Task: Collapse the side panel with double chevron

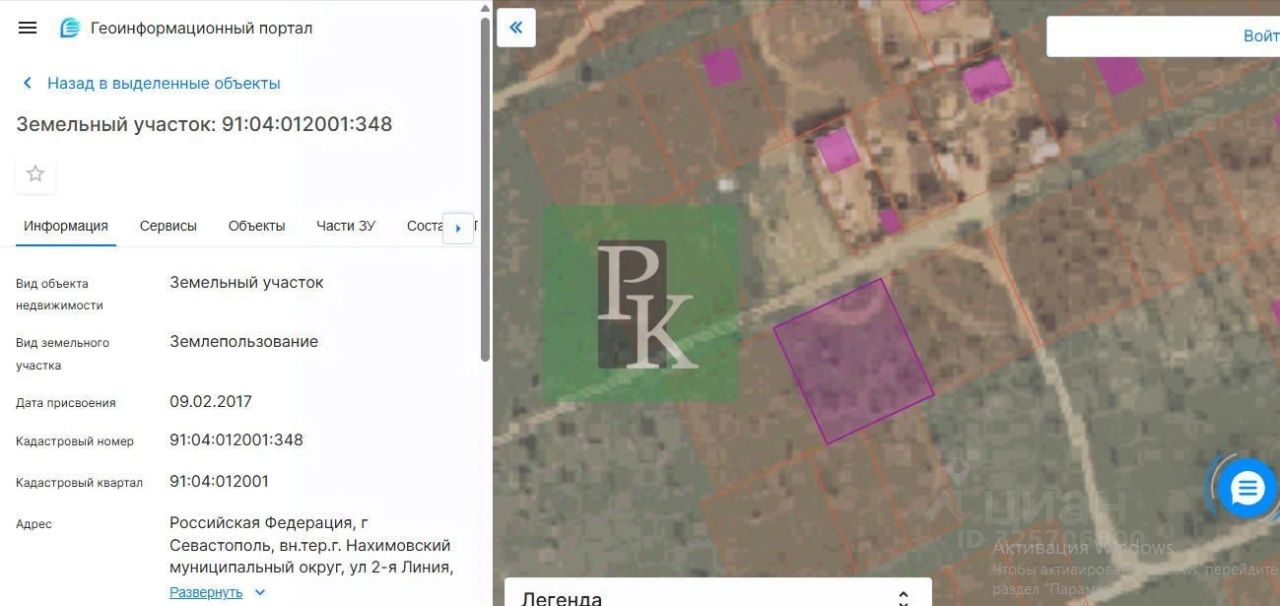Action: tap(516, 28)
